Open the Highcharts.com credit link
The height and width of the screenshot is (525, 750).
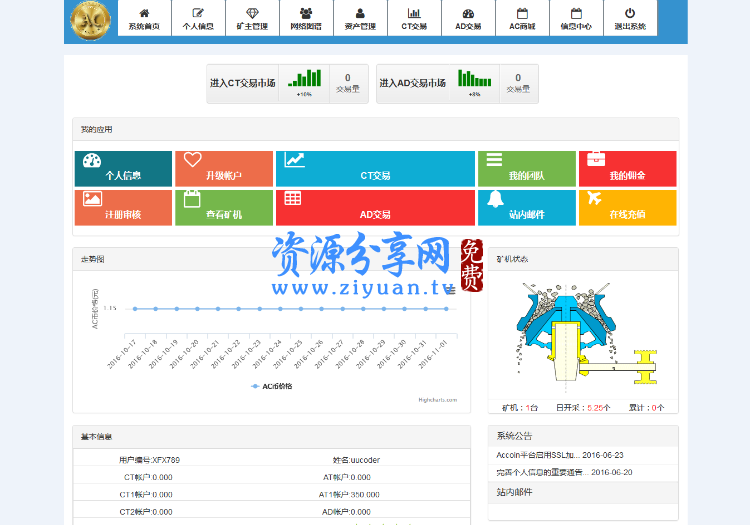pos(438,400)
